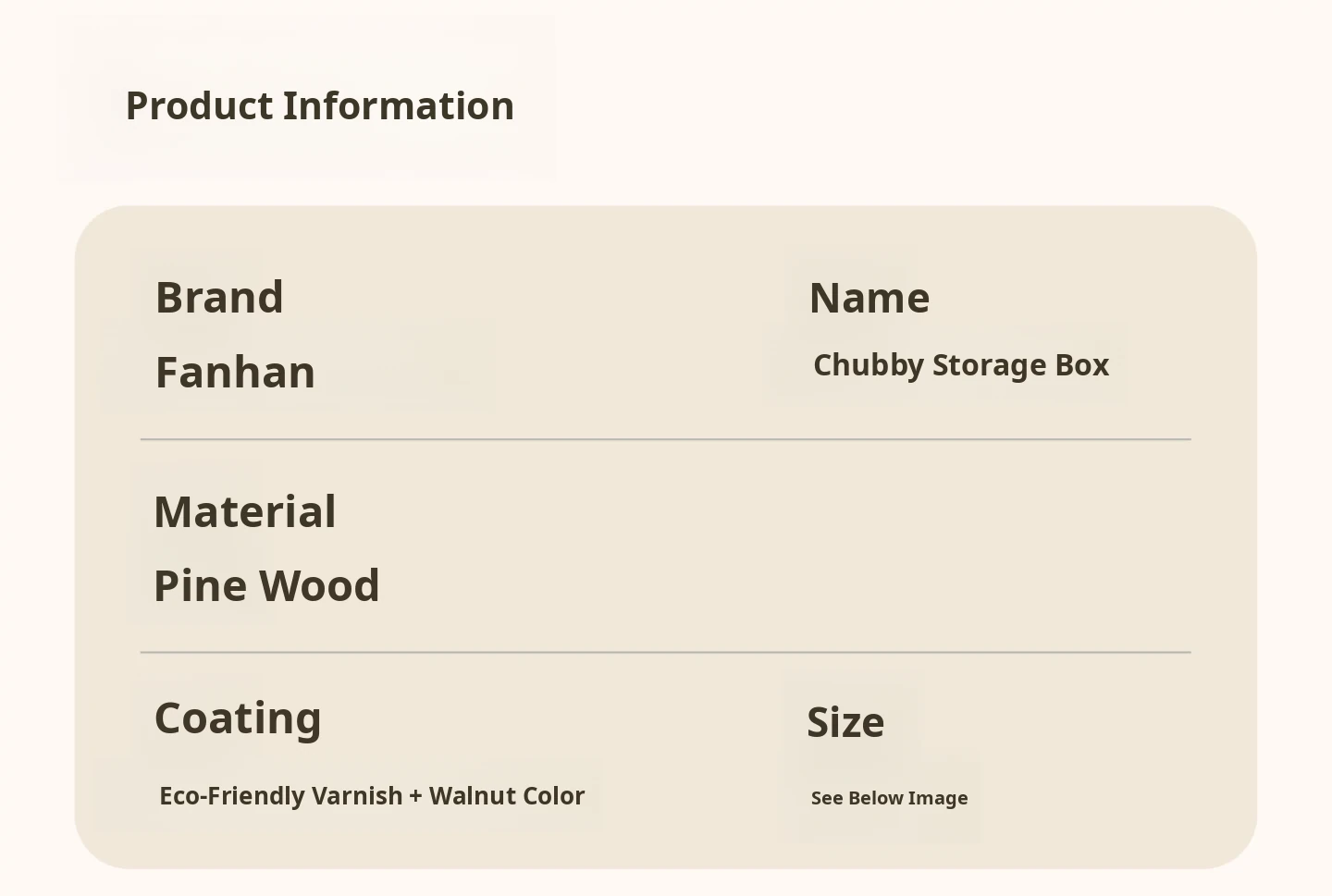Open the See Below Image reference
This screenshot has width=1332, height=896.
coord(889,798)
